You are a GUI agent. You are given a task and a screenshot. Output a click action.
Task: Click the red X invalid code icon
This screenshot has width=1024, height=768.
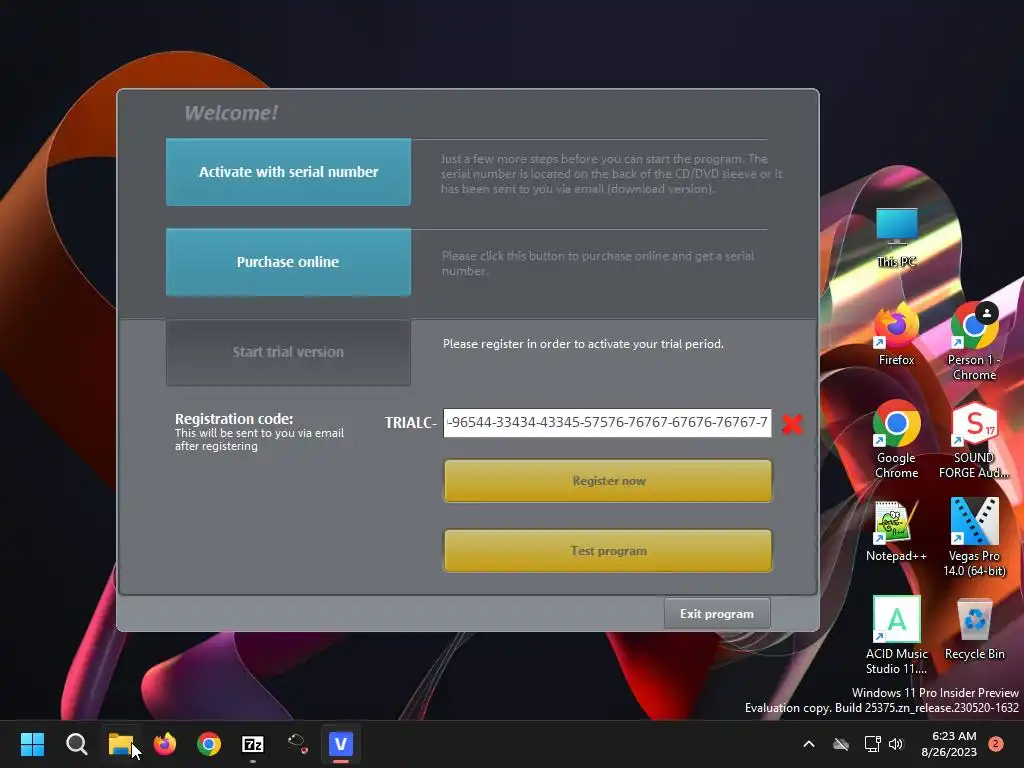[x=792, y=424]
